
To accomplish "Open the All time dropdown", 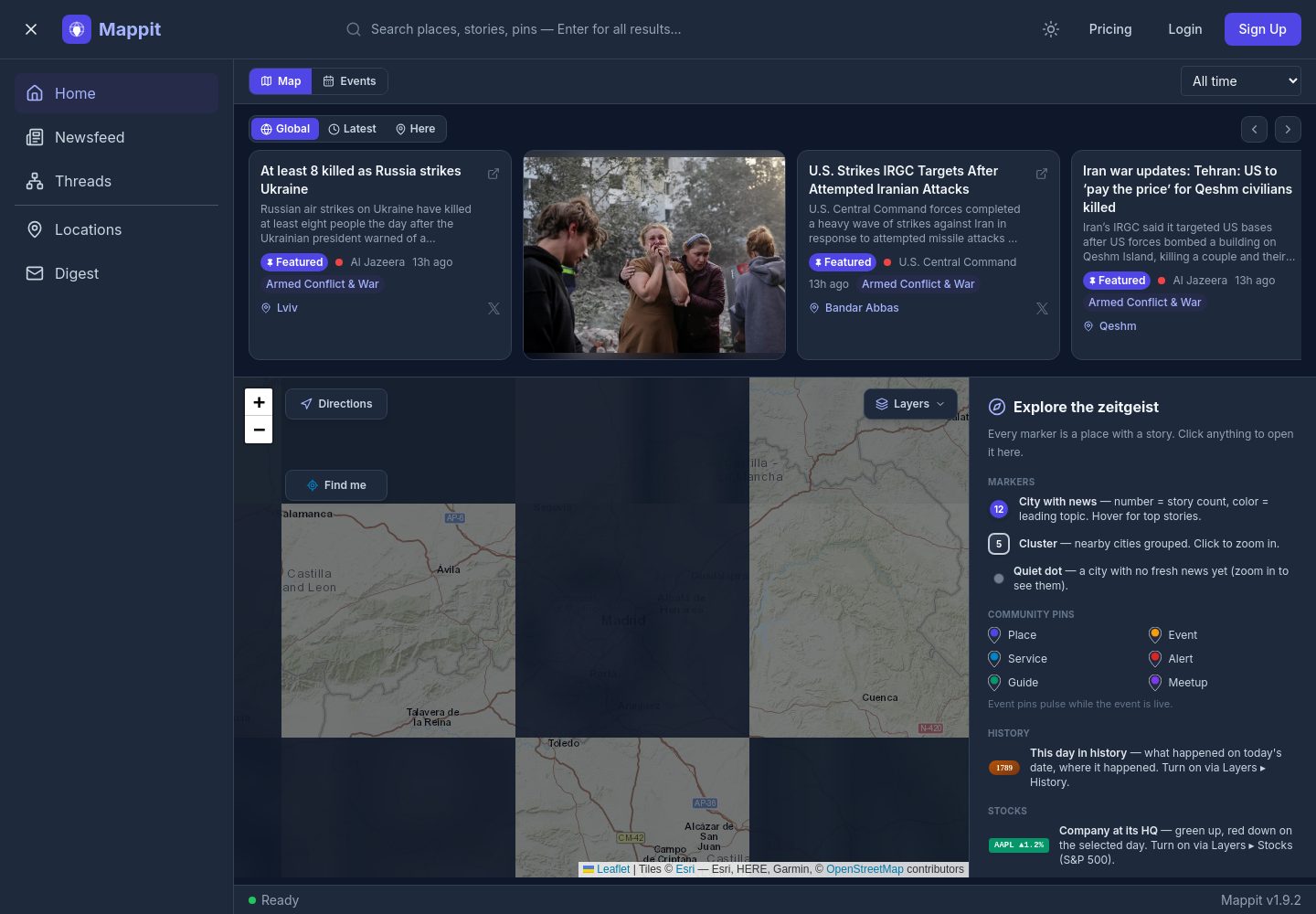I will pyautogui.click(x=1241, y=81).
